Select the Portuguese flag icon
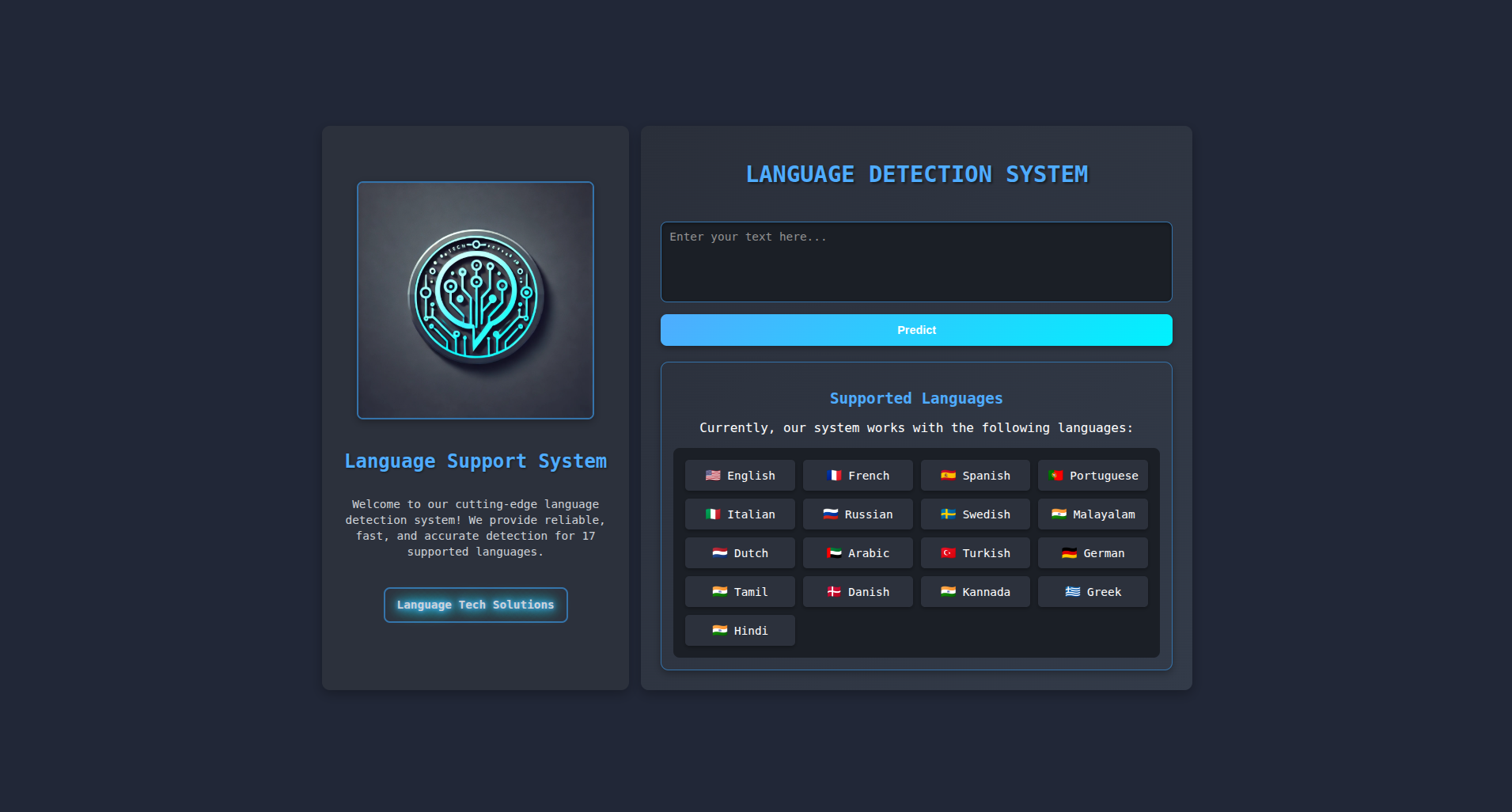The width and height of the screenshot is (1512, 812). pos(1055,475)
